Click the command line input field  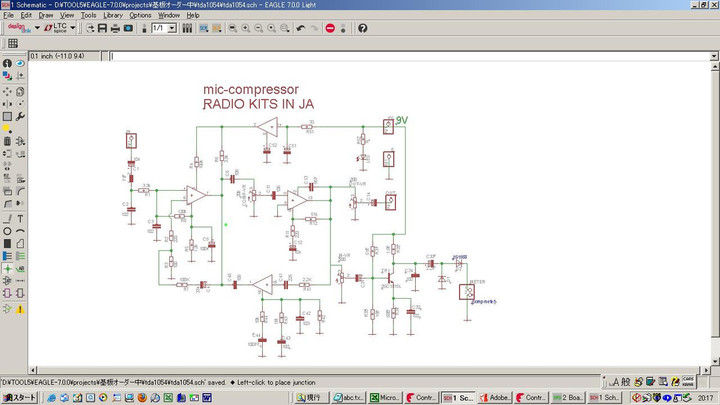pos(400,56)
